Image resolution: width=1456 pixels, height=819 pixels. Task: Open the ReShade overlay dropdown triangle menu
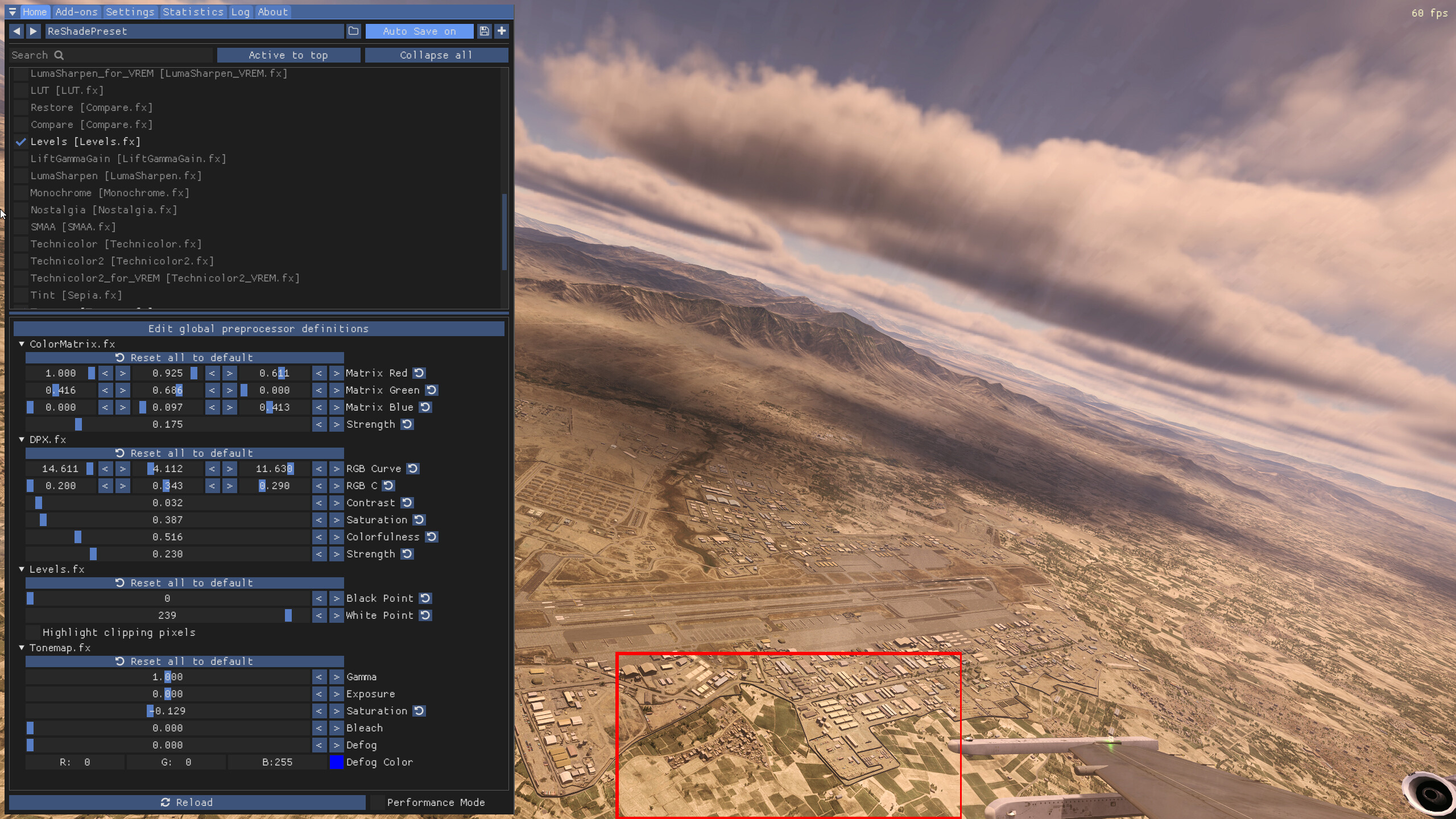12,12
